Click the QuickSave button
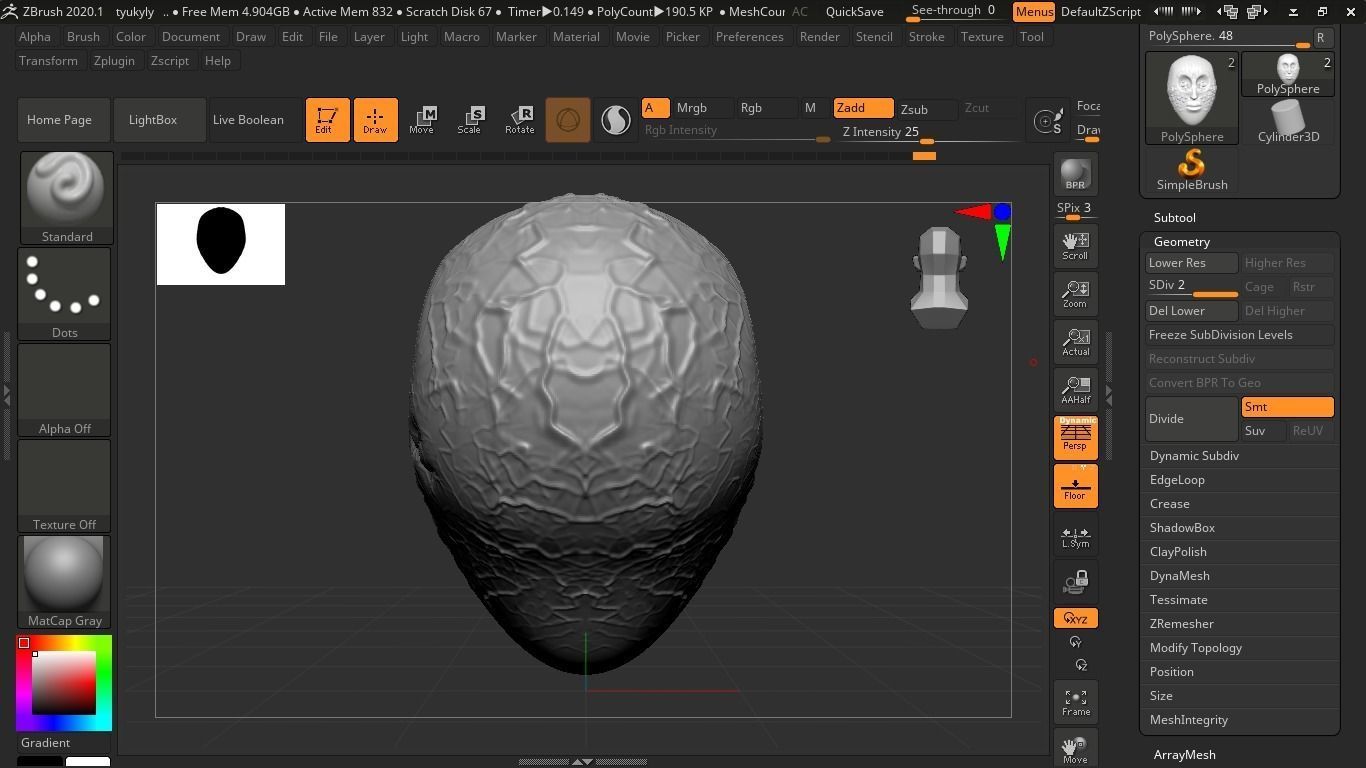1366x768 pixels. (854, 12)
